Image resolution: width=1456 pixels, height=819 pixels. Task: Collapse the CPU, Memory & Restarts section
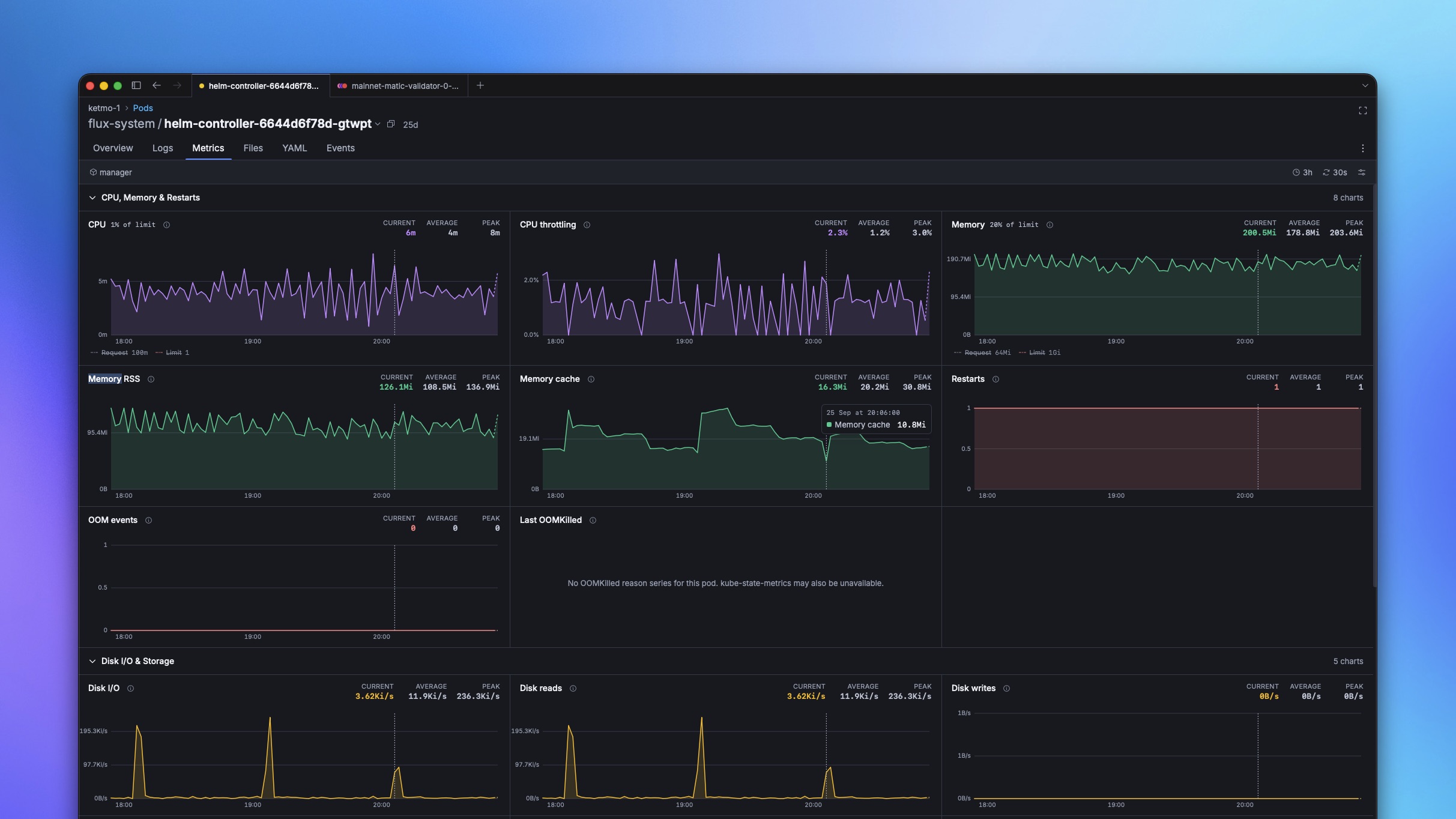click(92, 198)
